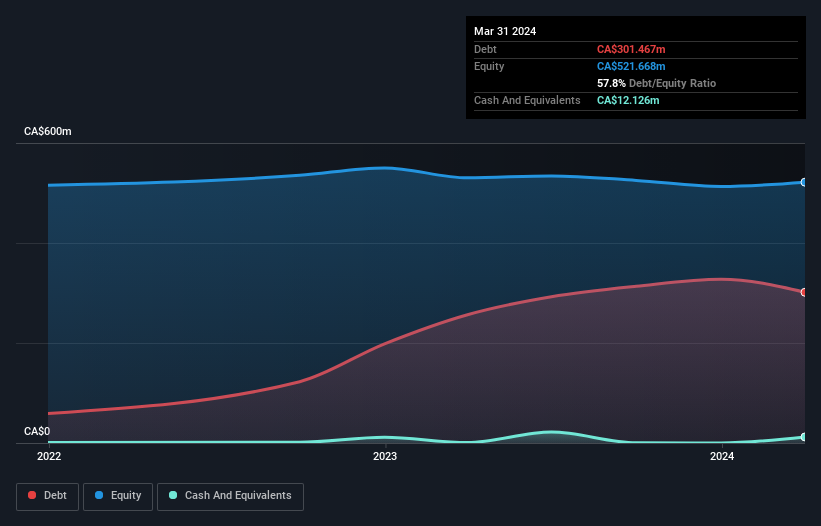Select the Debt line end marker

[804, 292]
